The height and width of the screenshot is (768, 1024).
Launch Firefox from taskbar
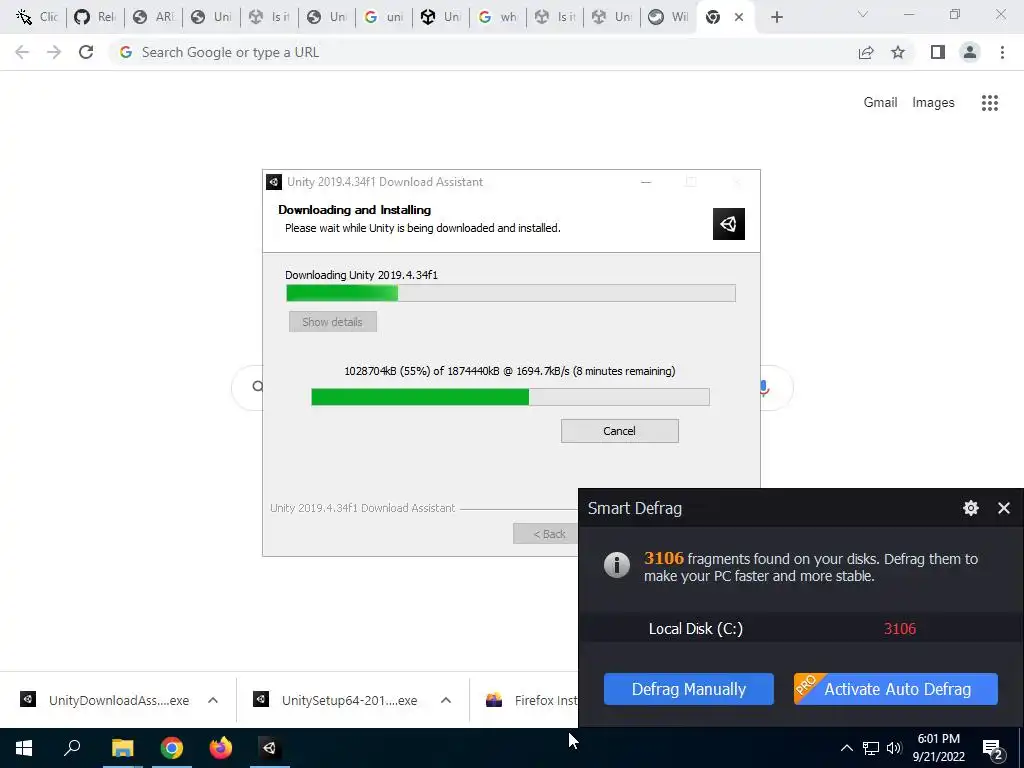pos(221,748)
